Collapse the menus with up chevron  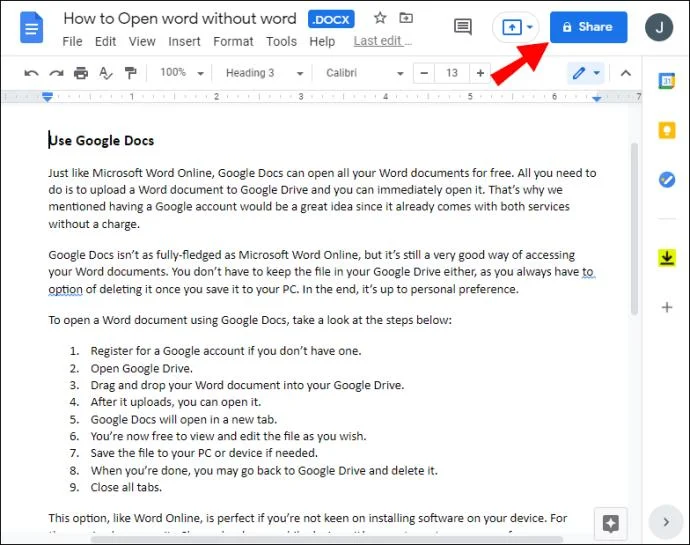tap(625, 73)
